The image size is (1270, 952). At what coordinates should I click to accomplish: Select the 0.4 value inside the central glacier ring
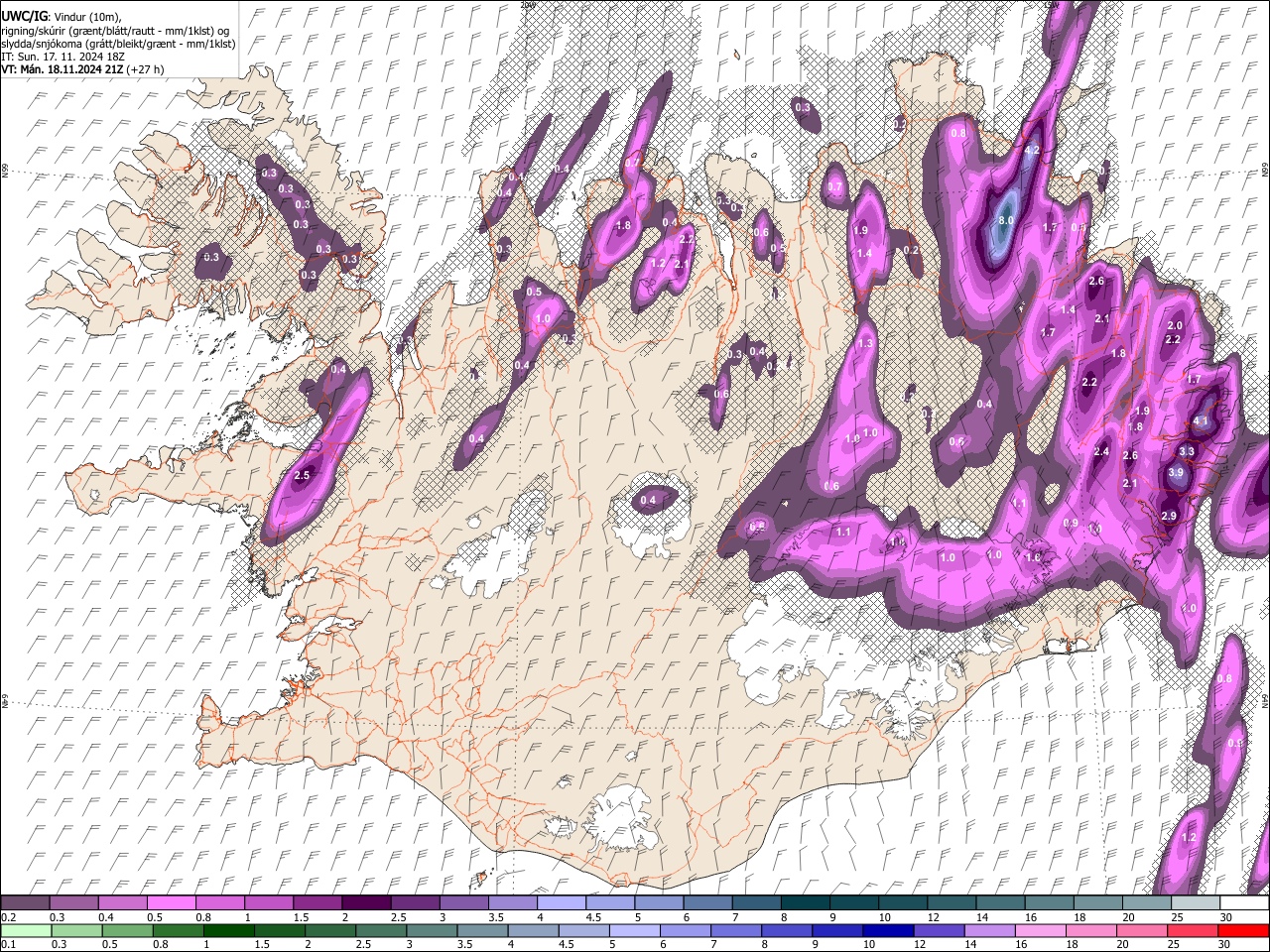pyautogui.click(x=648, y=501)
